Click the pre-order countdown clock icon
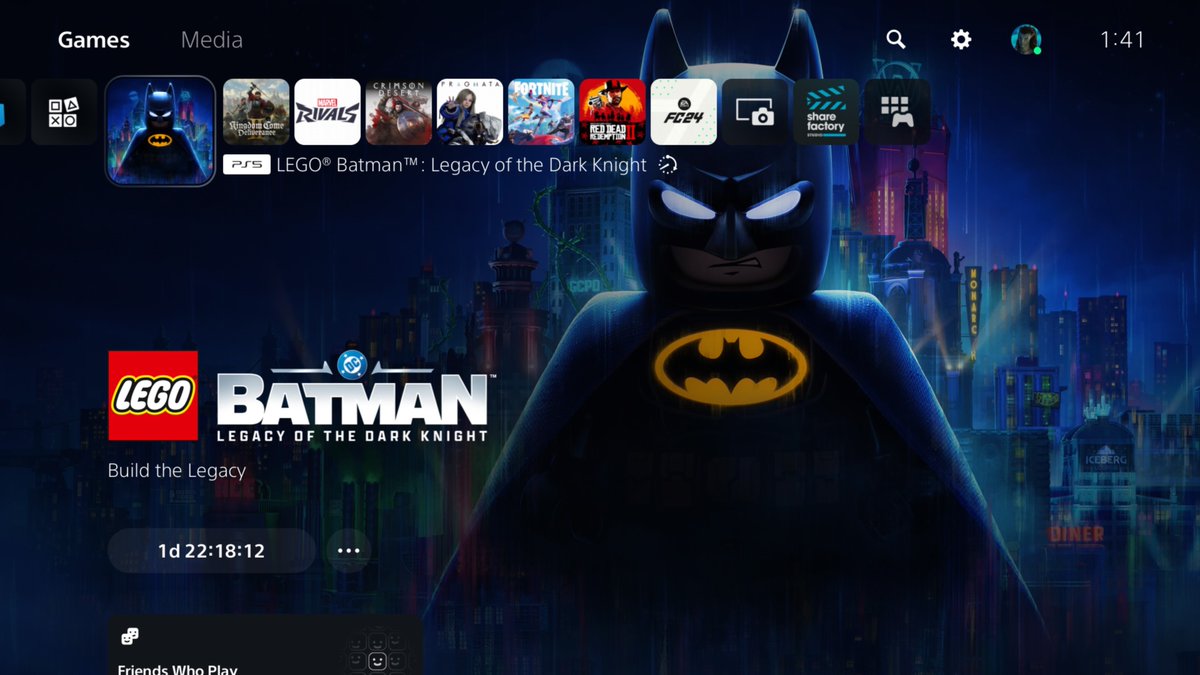The height and width of the screenshot is (675, 1200). click(668, 165)
